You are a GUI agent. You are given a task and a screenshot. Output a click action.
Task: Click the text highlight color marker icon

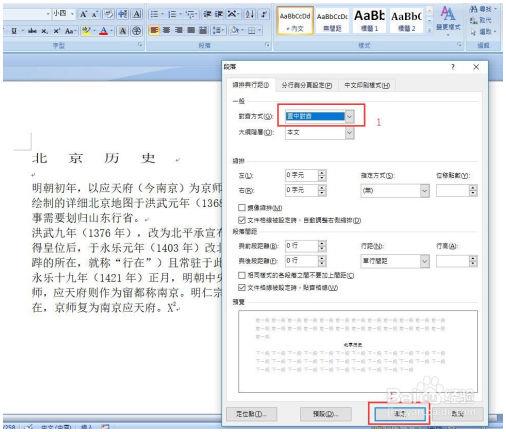tap(86, 31)
